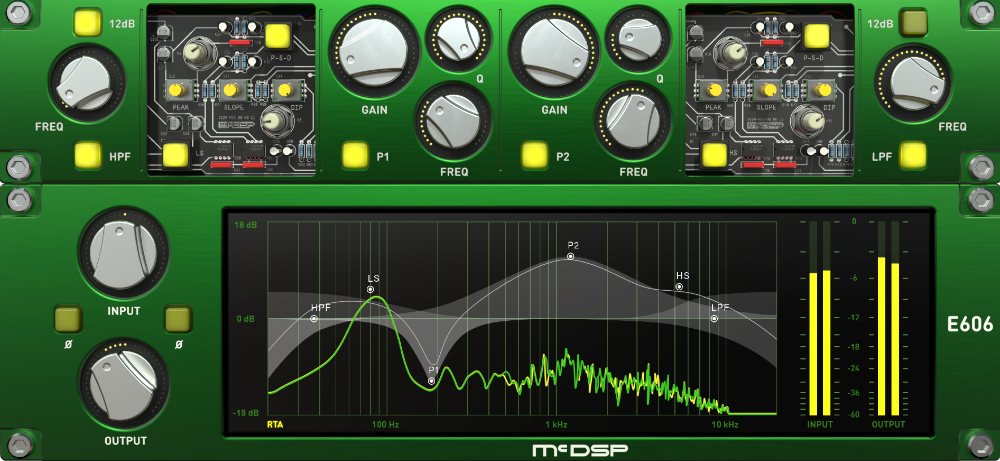Click the INPUT level knob

tap(124, 254)
